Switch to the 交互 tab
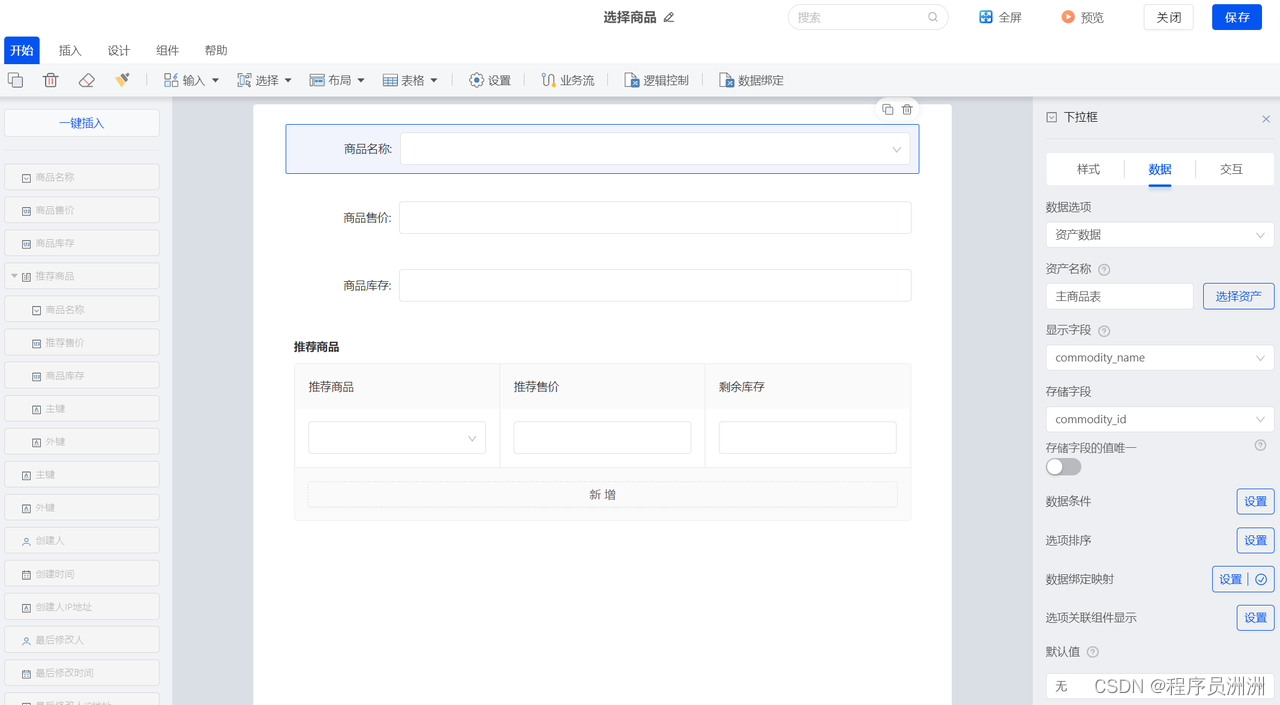1280x705 pixels. pos(1232,169)
